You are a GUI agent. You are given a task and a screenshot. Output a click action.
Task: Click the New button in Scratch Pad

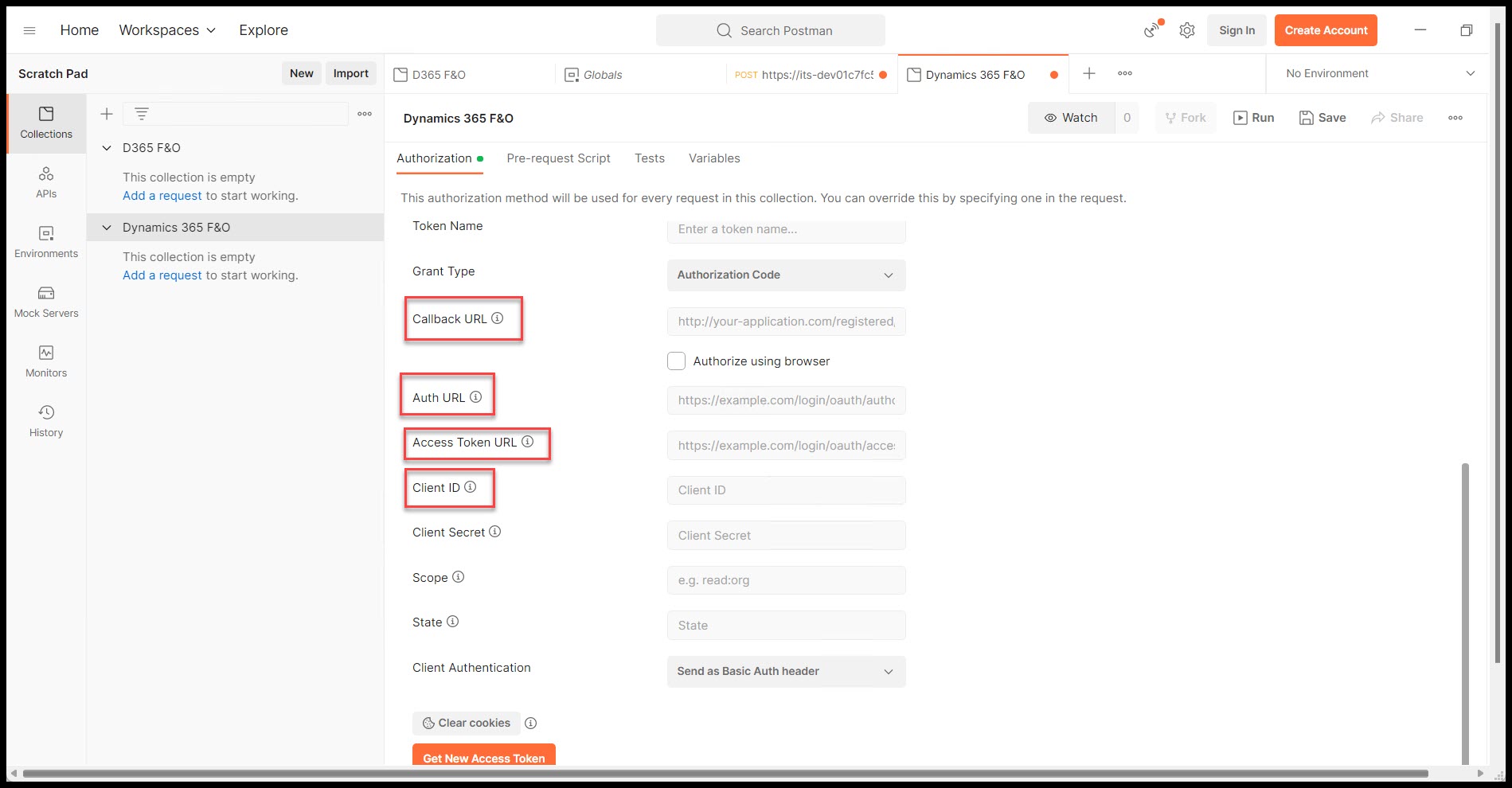pos(302,73)
